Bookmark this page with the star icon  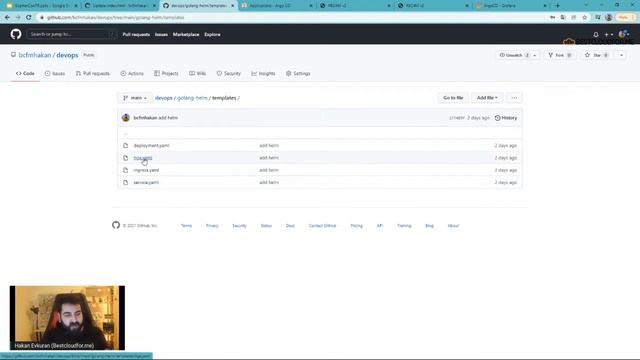pyautogui.click(x=584, y=18)
